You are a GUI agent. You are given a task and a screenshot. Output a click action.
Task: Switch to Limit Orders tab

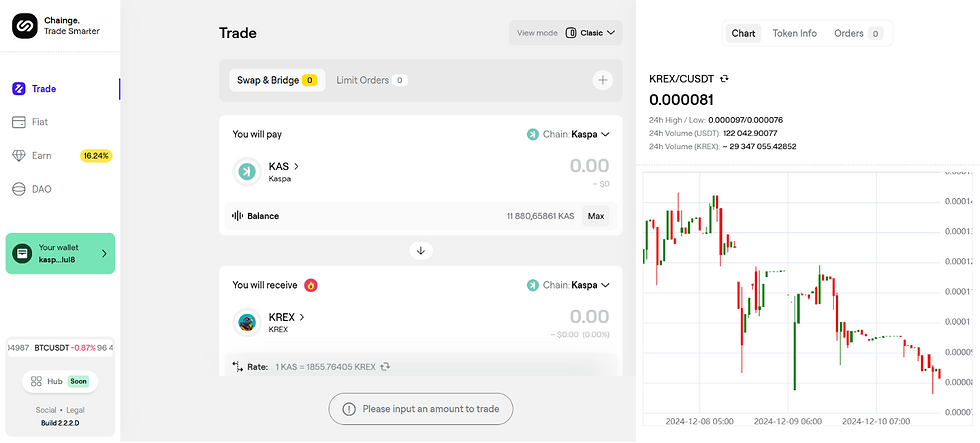point(372,80)
